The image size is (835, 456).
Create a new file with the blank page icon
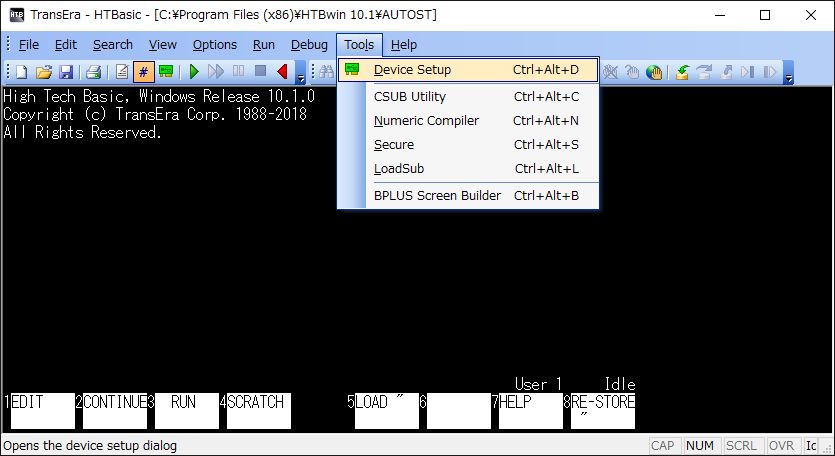[x=21, y=71]
